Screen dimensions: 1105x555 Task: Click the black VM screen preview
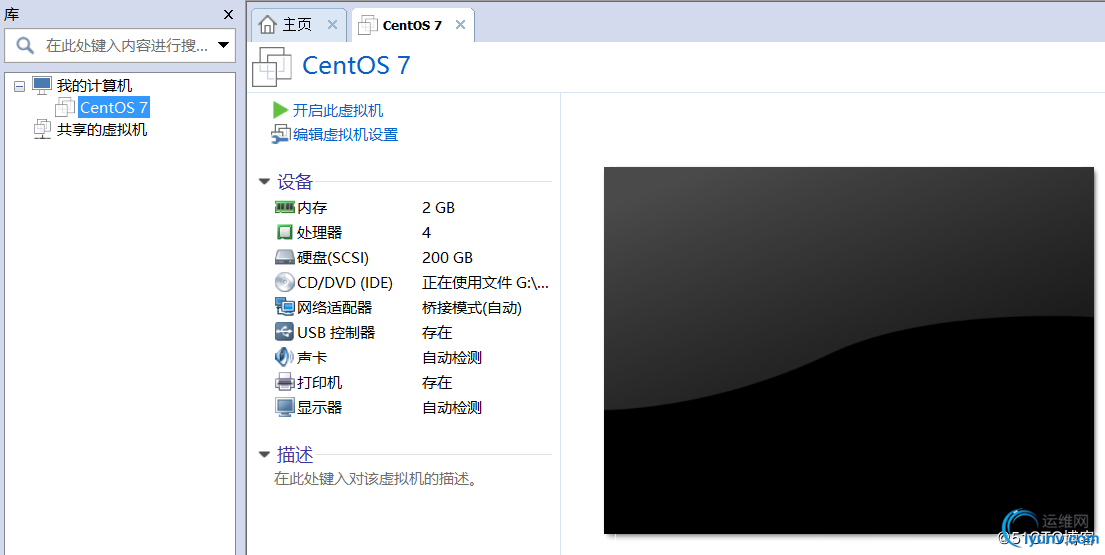848,350
